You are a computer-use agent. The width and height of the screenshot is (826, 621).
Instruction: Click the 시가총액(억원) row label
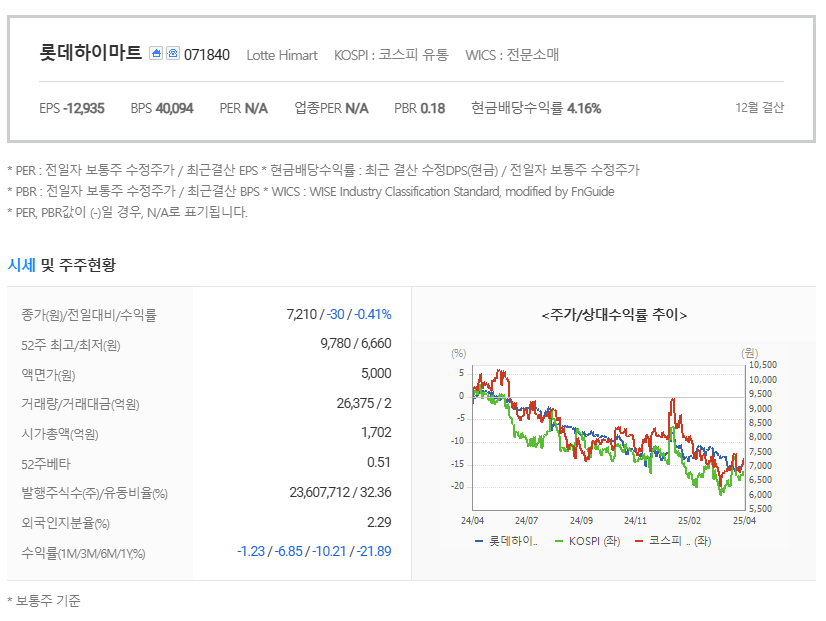[x=60, y=434]
